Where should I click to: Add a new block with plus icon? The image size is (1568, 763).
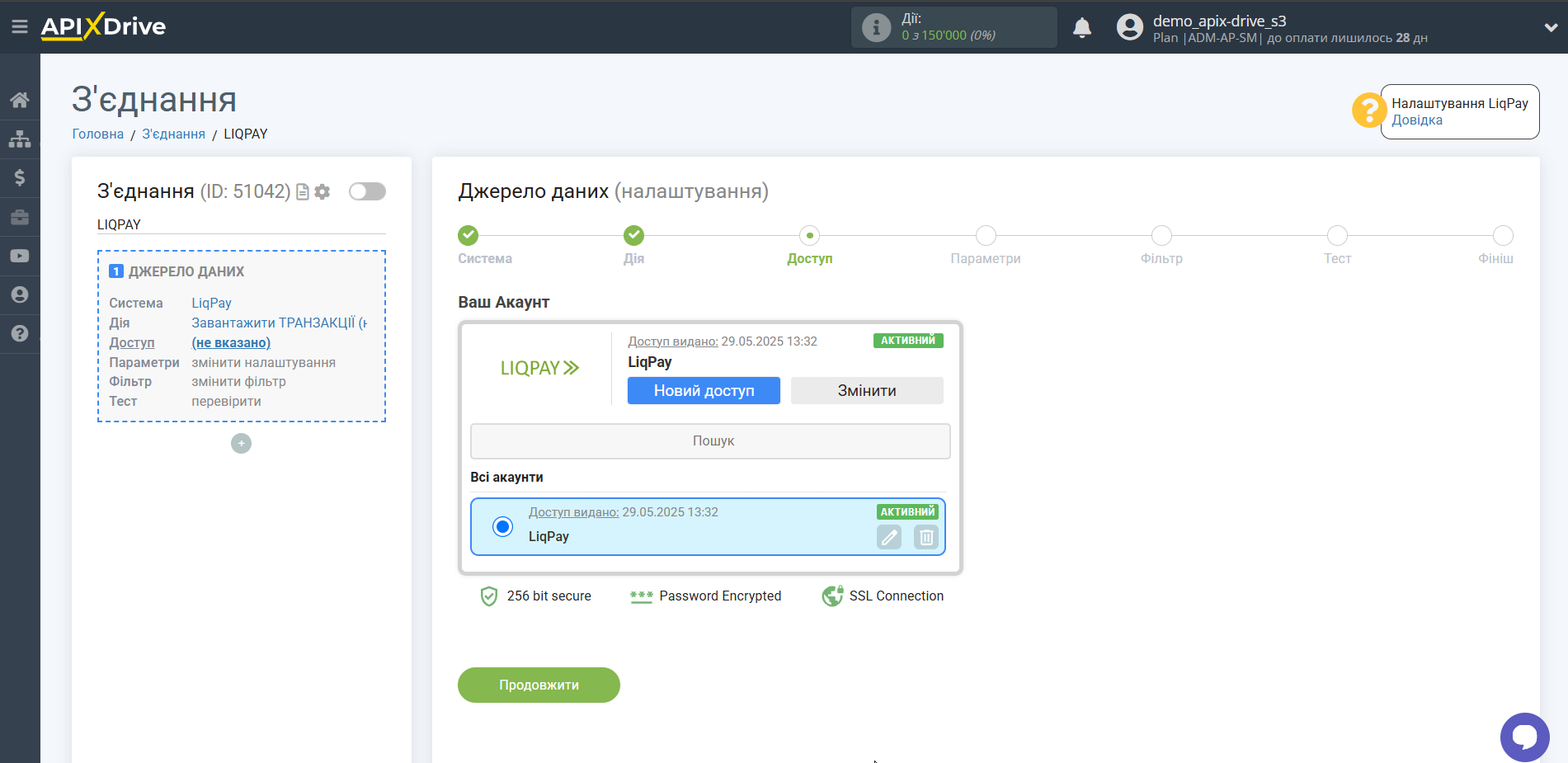(x=241, y=444)
